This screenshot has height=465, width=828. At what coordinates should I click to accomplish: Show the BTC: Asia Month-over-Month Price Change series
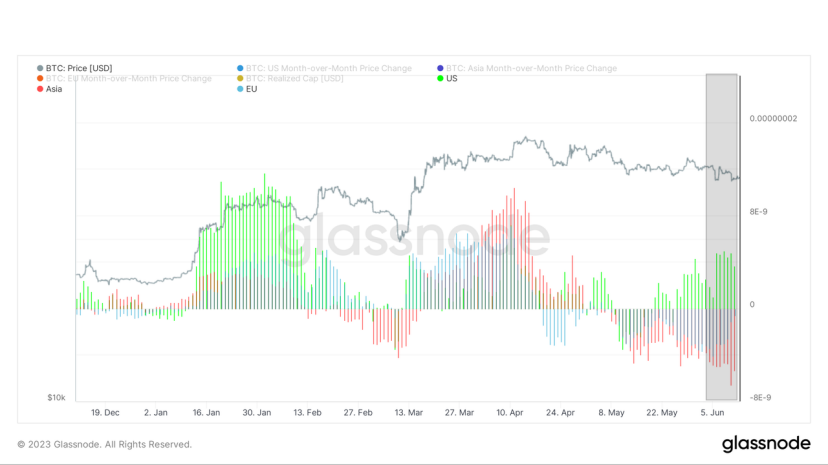click(x=531, y=68)
